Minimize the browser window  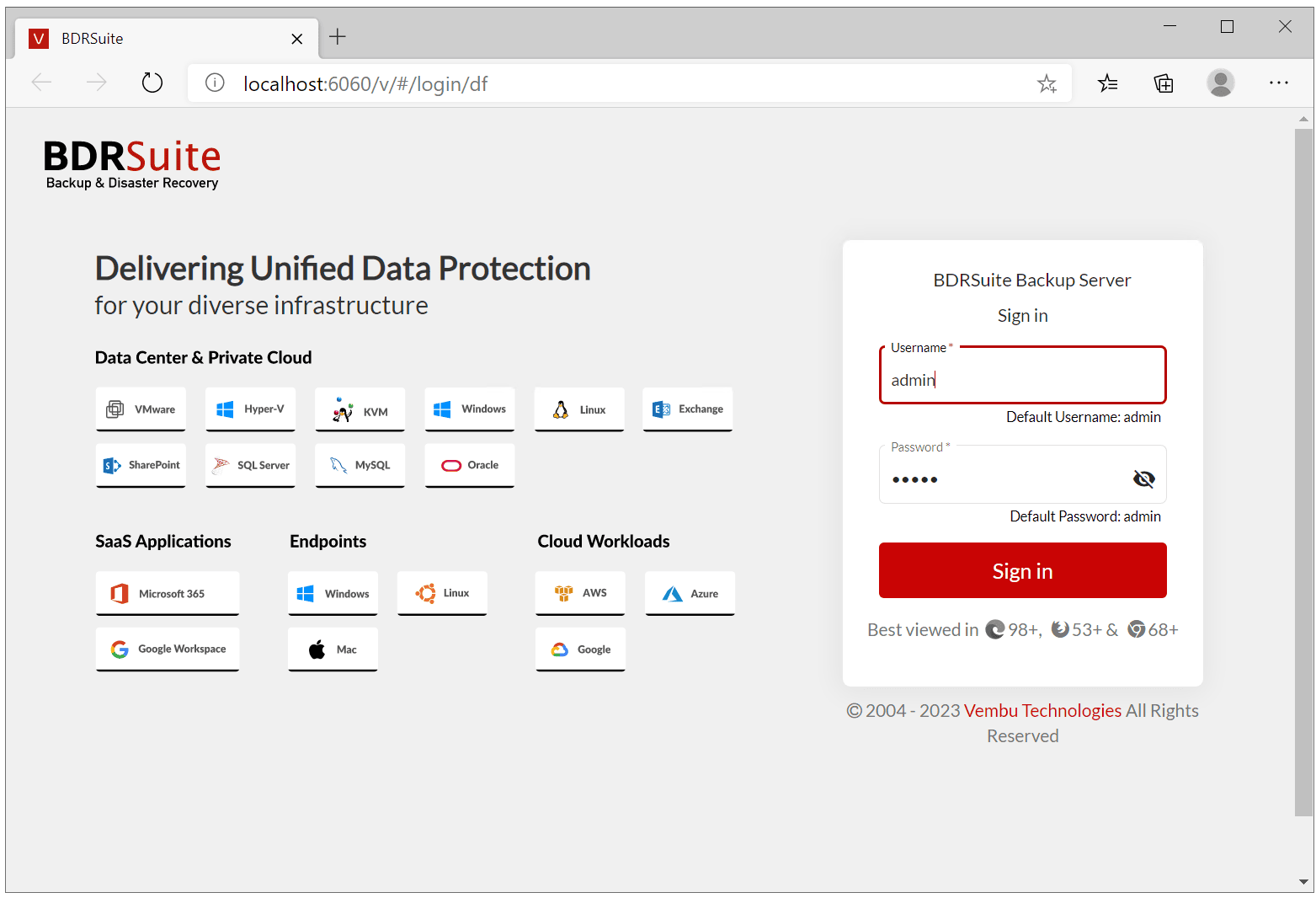[1169, 27]
